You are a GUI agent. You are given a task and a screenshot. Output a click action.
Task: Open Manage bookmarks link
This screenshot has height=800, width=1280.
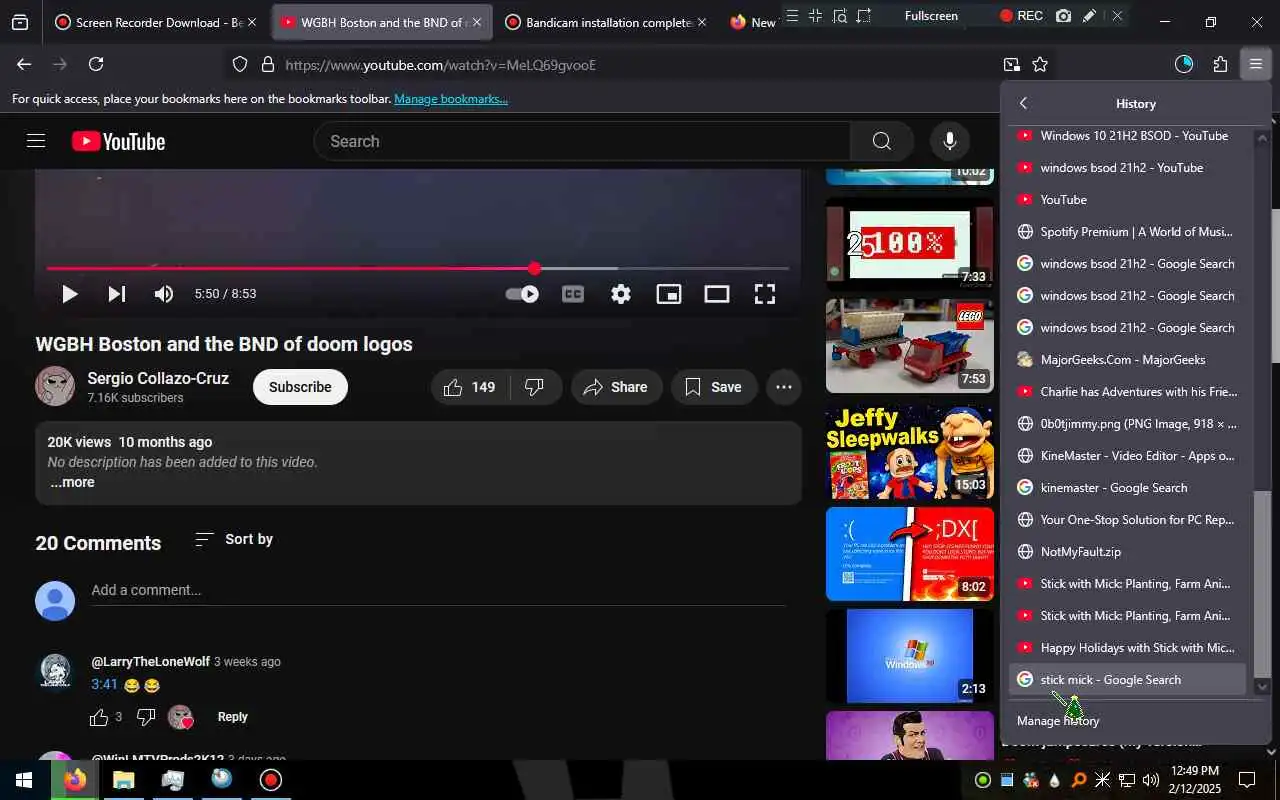(x=451, y=99)
